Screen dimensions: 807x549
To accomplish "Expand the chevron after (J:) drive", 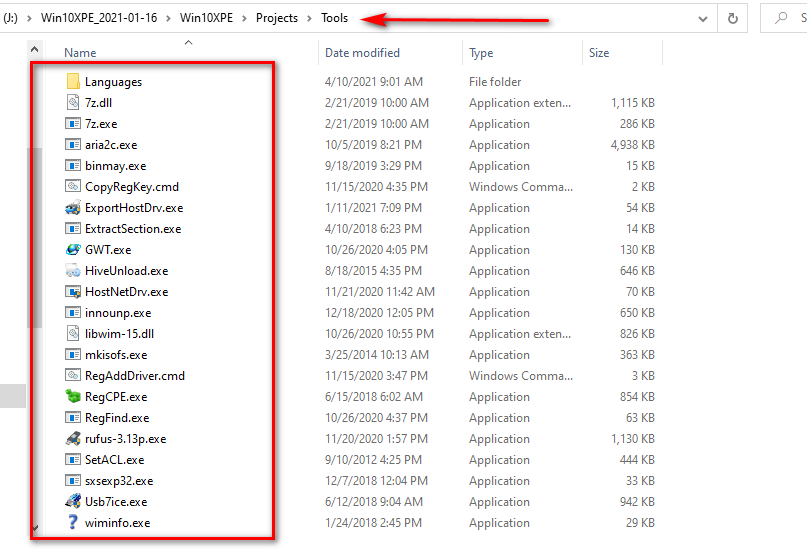I will point(29,19).
